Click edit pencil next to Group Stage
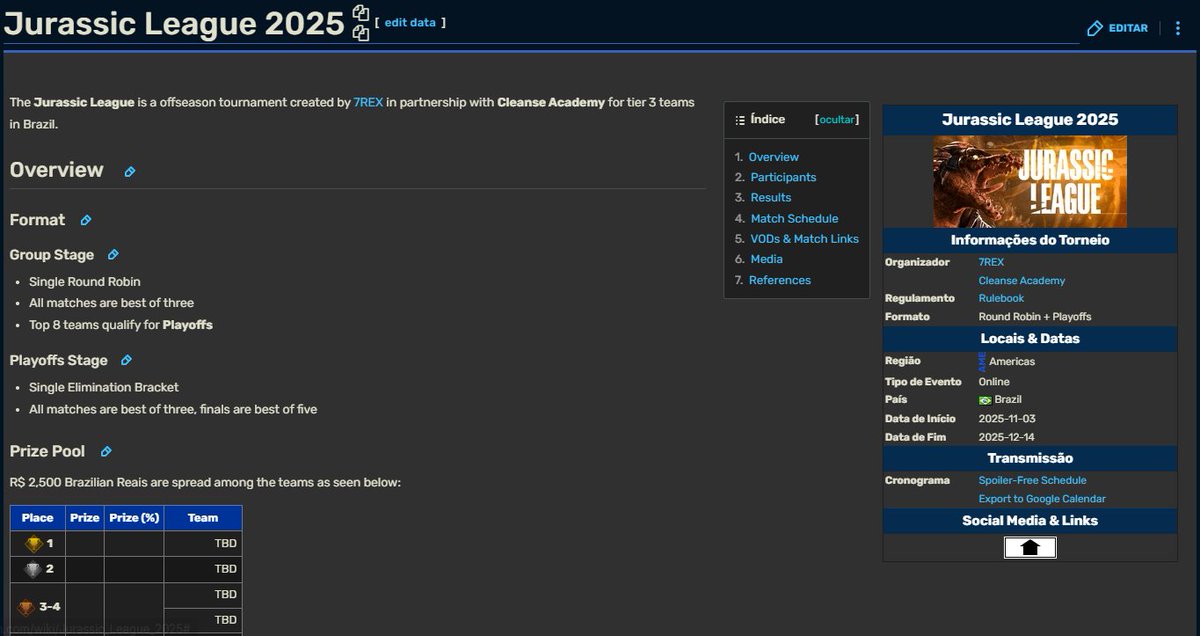Image resolution: width=1200 pixels, height=636 pixels. click(113, 255)
